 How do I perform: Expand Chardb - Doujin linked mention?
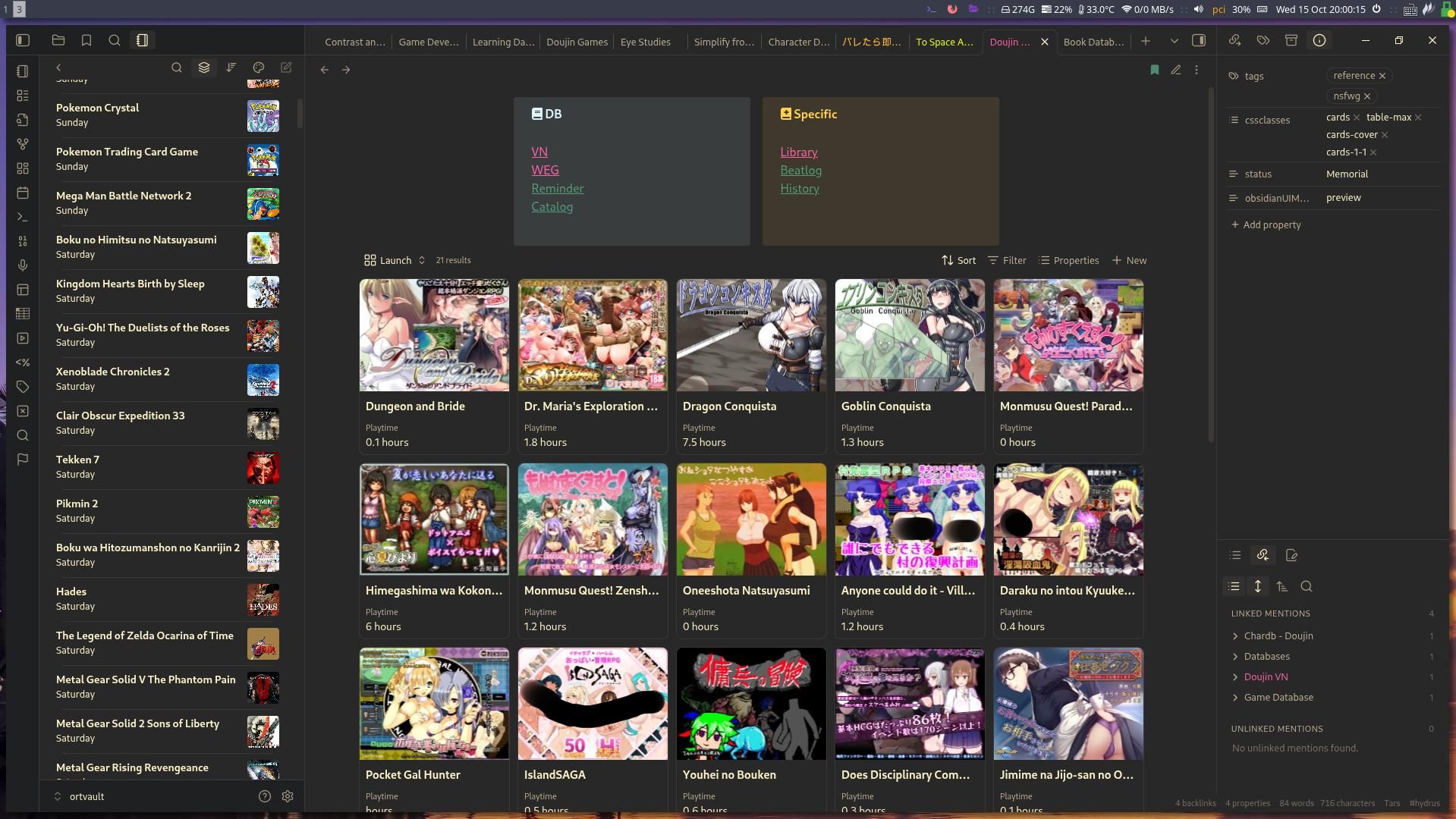click(1235, 636)
